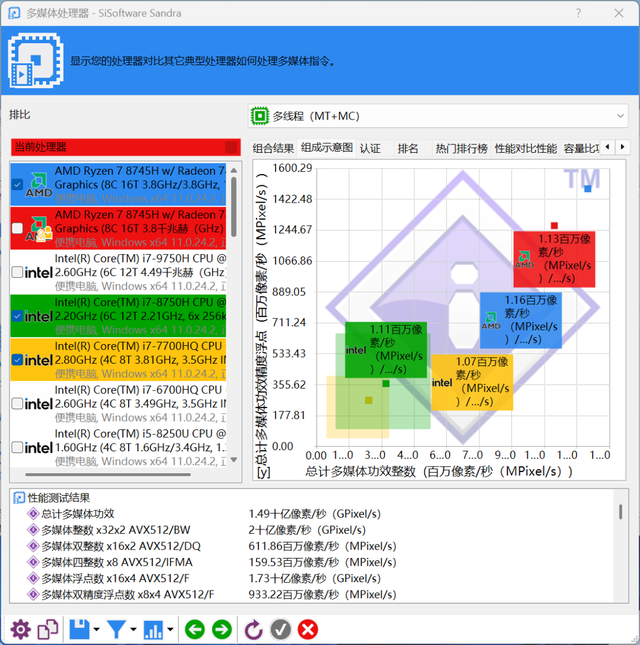This screenshot has height=645, width=640.
Task: Click the purple refresh icon
Action: click(253, 629)
